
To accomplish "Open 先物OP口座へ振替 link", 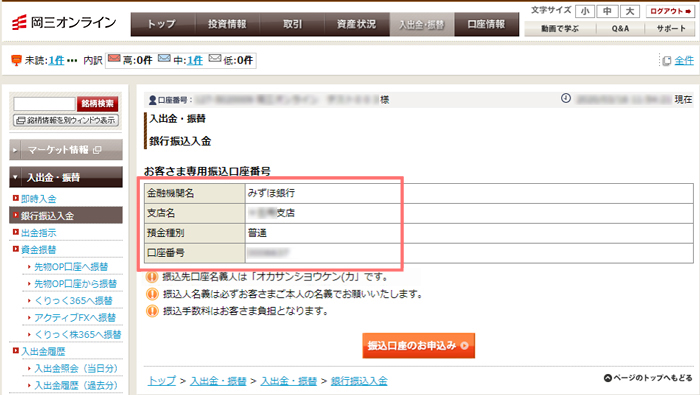I will (71, 266).
